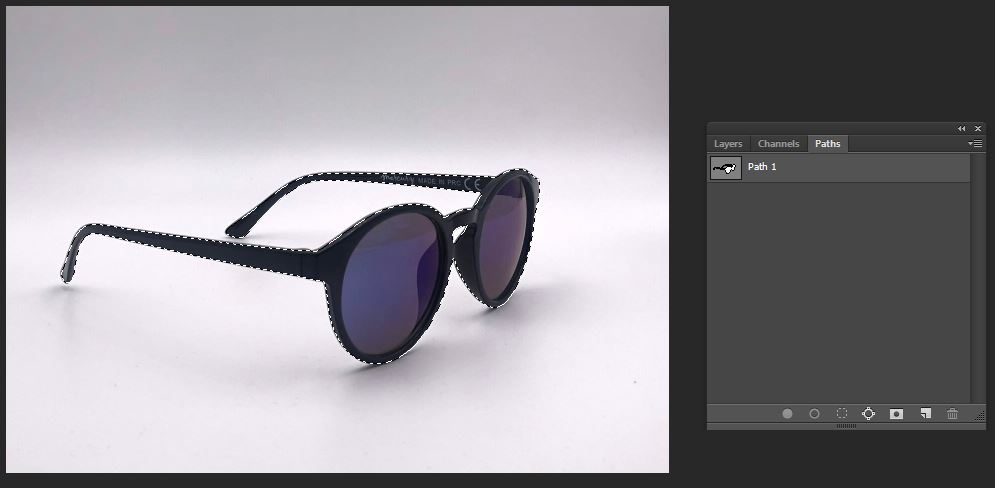
Task: Collapse the panel using the double-arrow icon
Action: click(x=962, y=129)
